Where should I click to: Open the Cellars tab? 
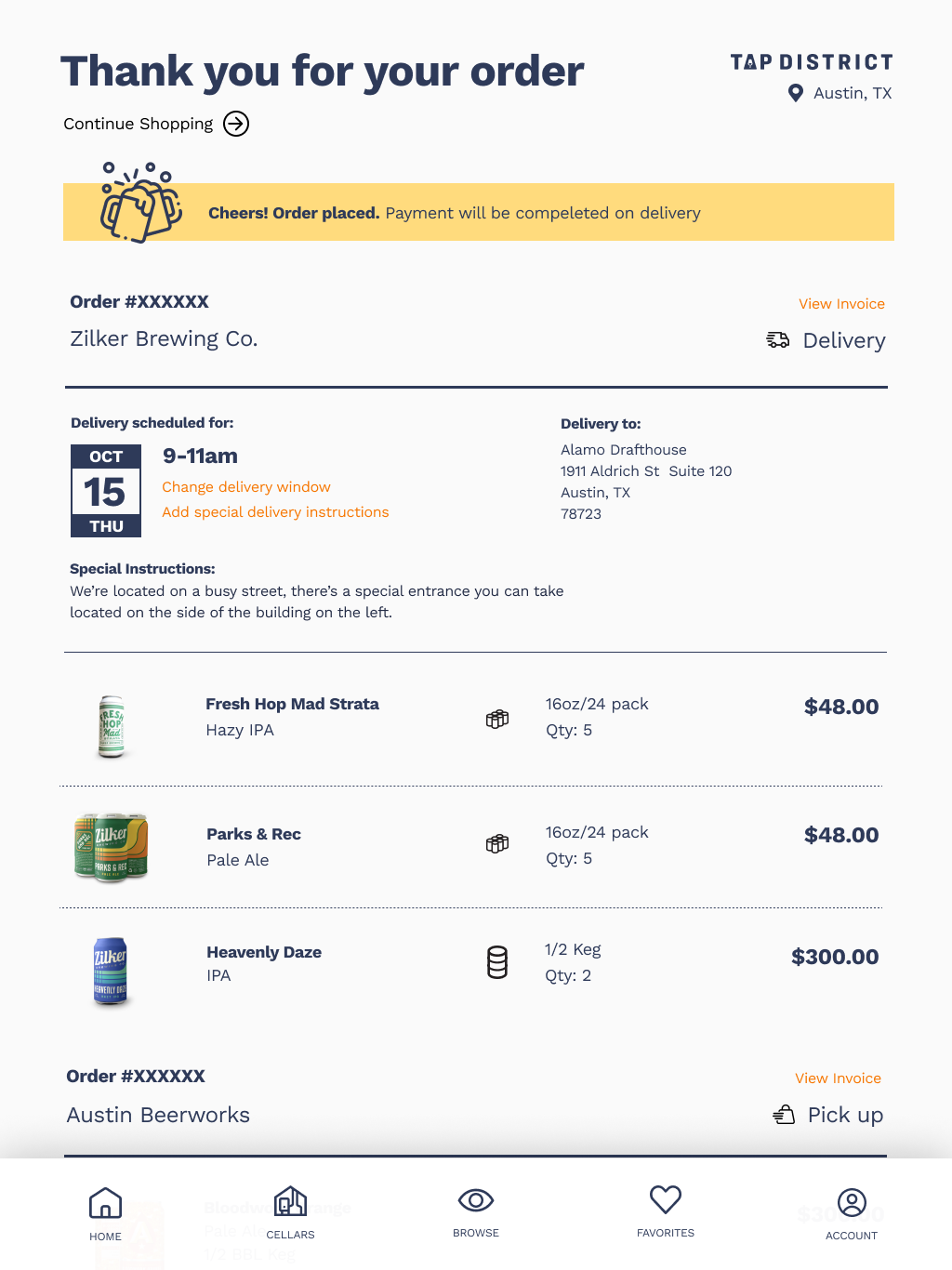click(x=290, y=1212)
